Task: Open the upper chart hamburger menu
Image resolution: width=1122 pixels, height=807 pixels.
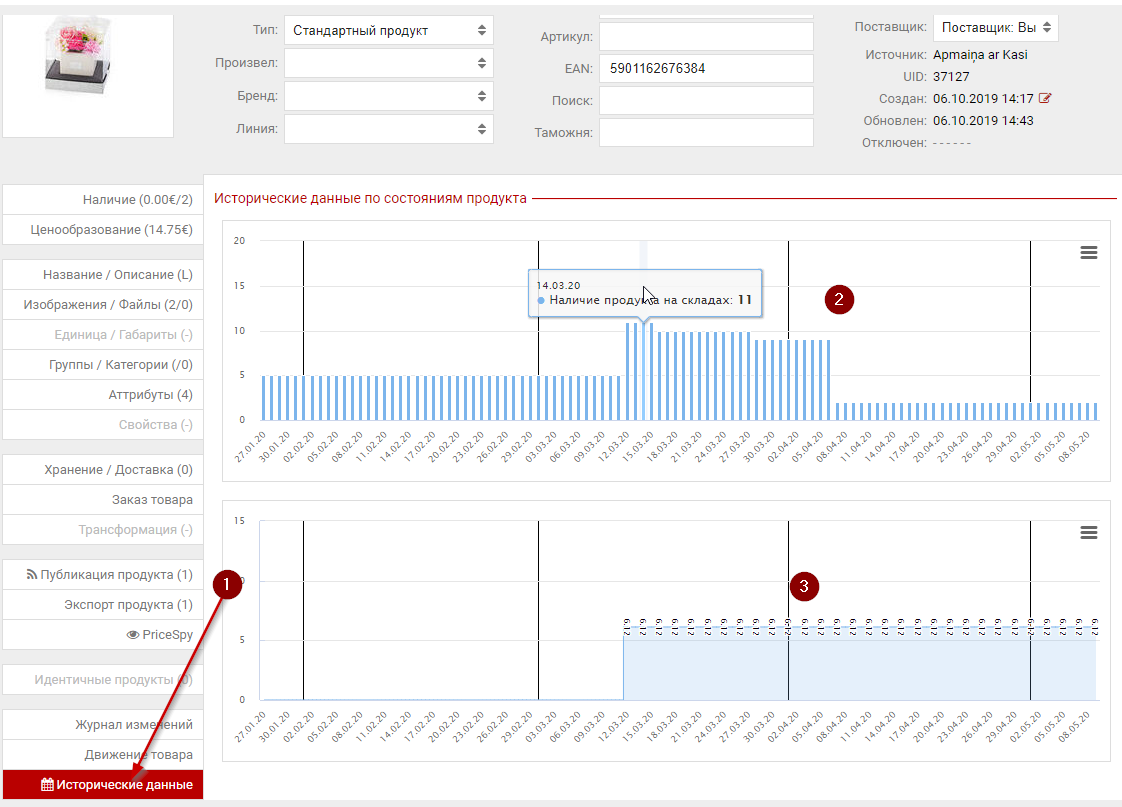Action: point(1089,253)
